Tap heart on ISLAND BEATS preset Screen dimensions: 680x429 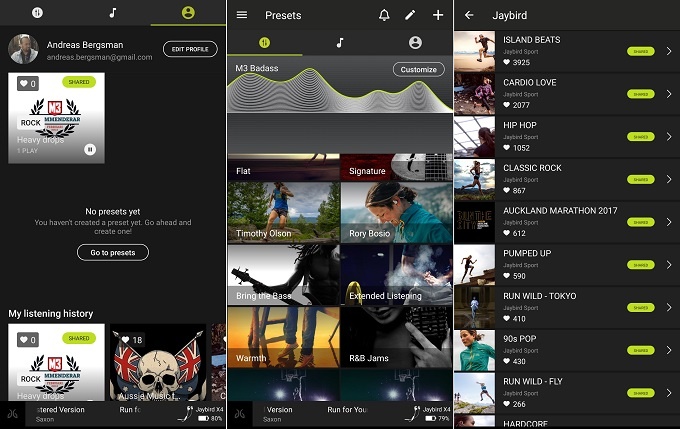coord(508,62)
